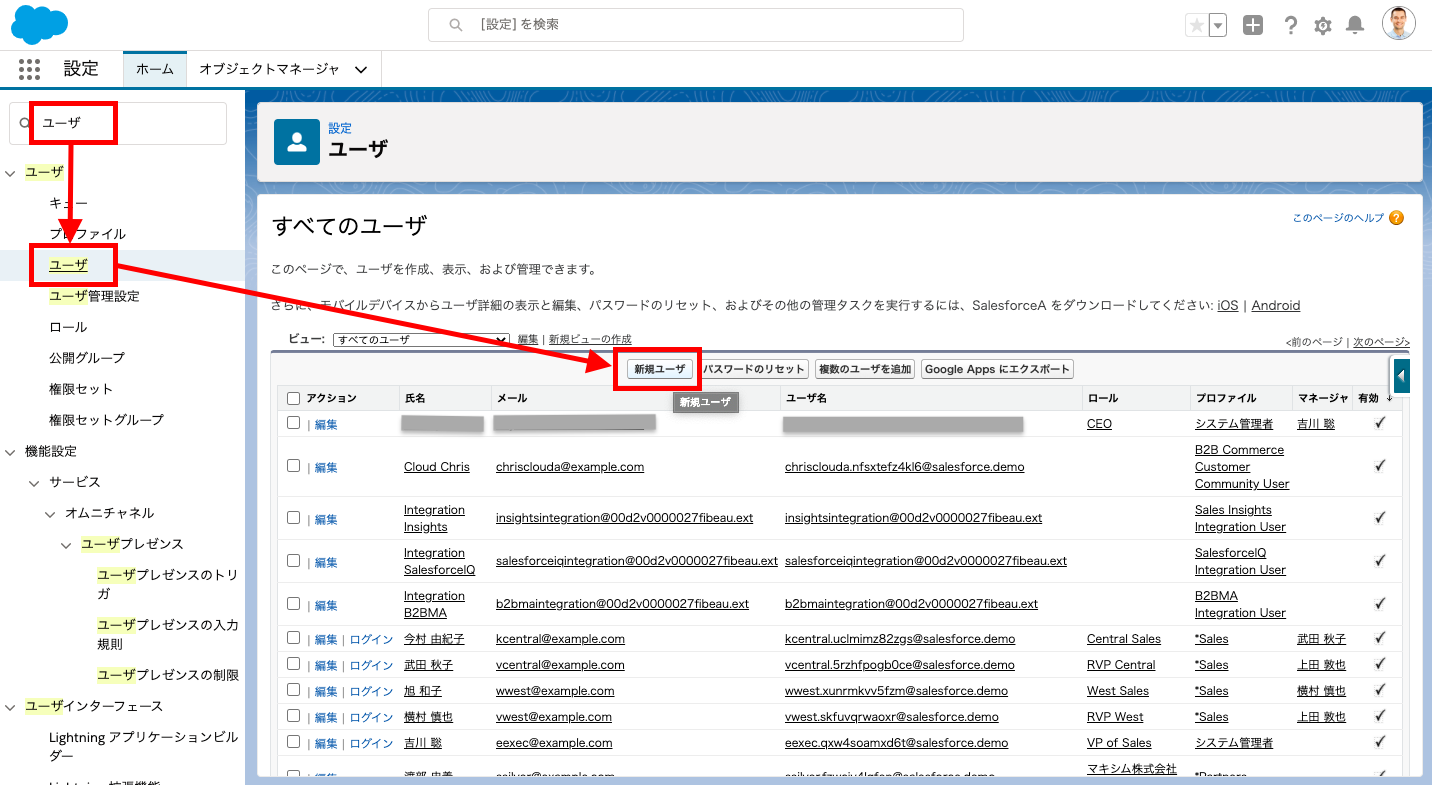Screen dimensions: 1432x785
Task: Sort by the 氏名 column header
Action: coord(415,398)
